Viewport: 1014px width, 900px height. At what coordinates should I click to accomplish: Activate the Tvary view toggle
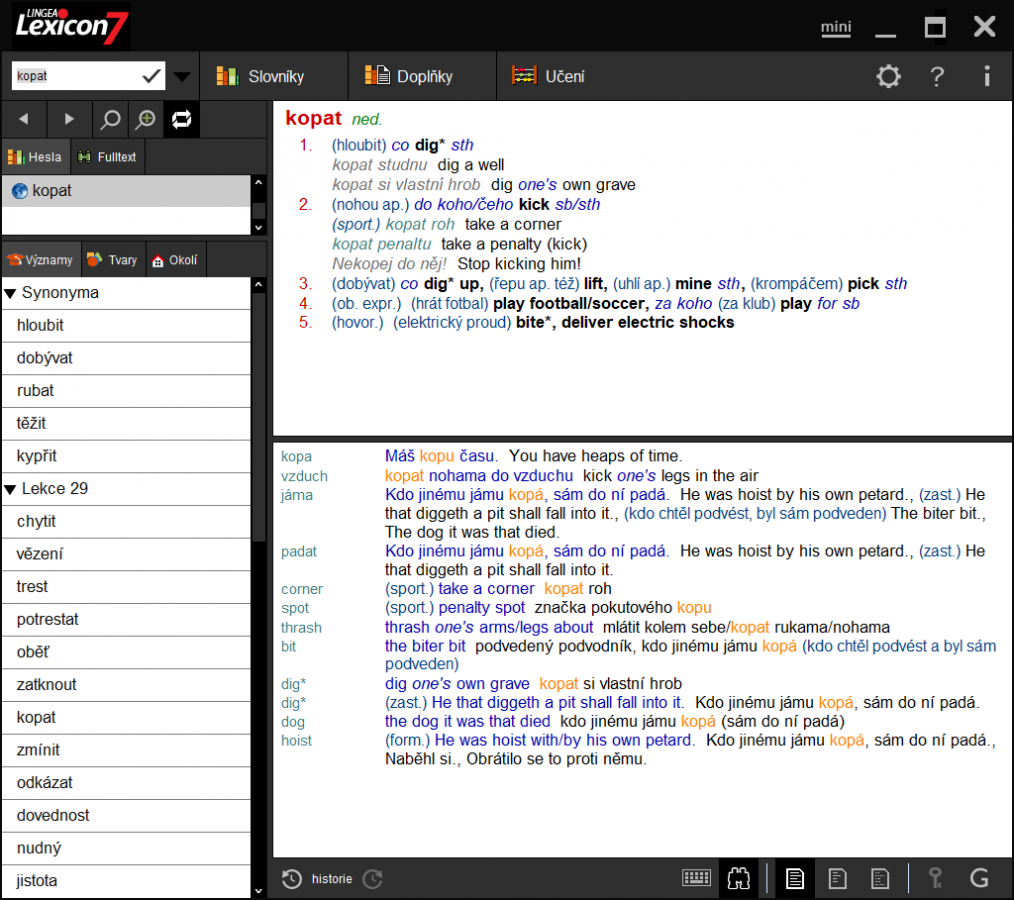coord(112,259)
